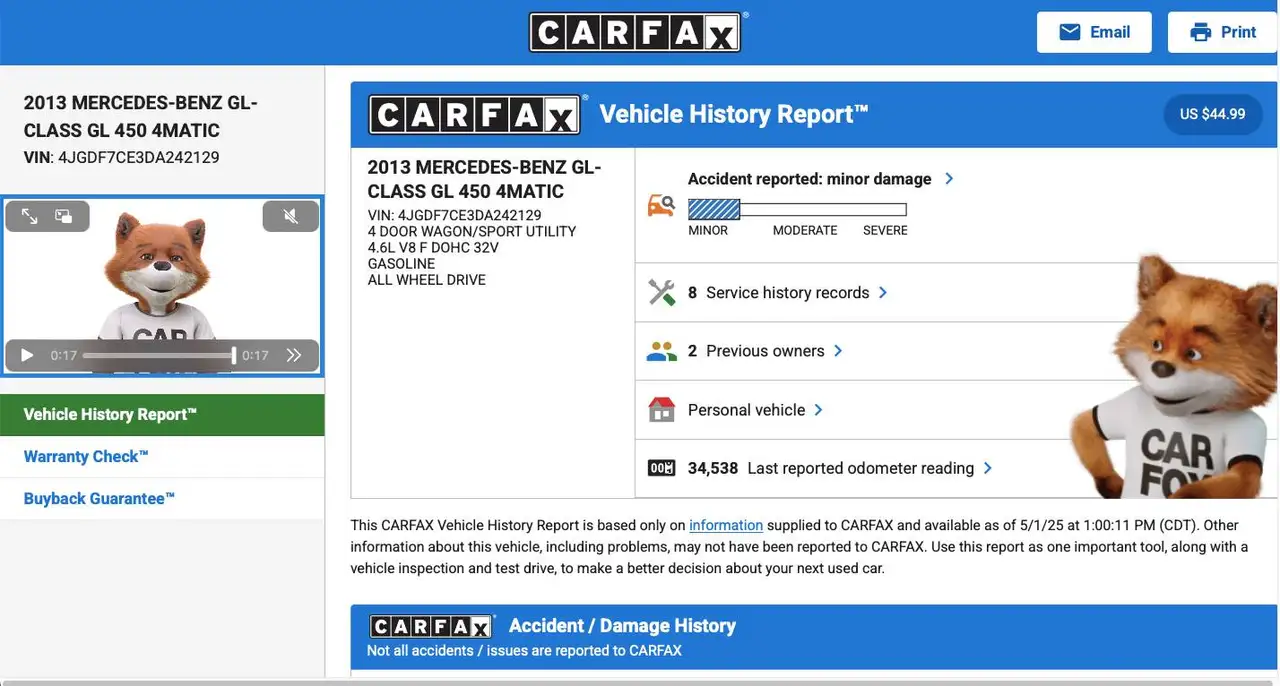The image size is (1280, 686).
Task: Click the car accident magnifier icon
Action: pos(661,205)
